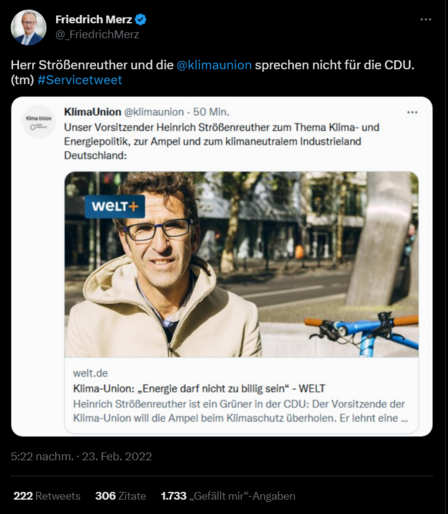Click the Friedrich Merz display name
The image size is (448, 514).
94,20
